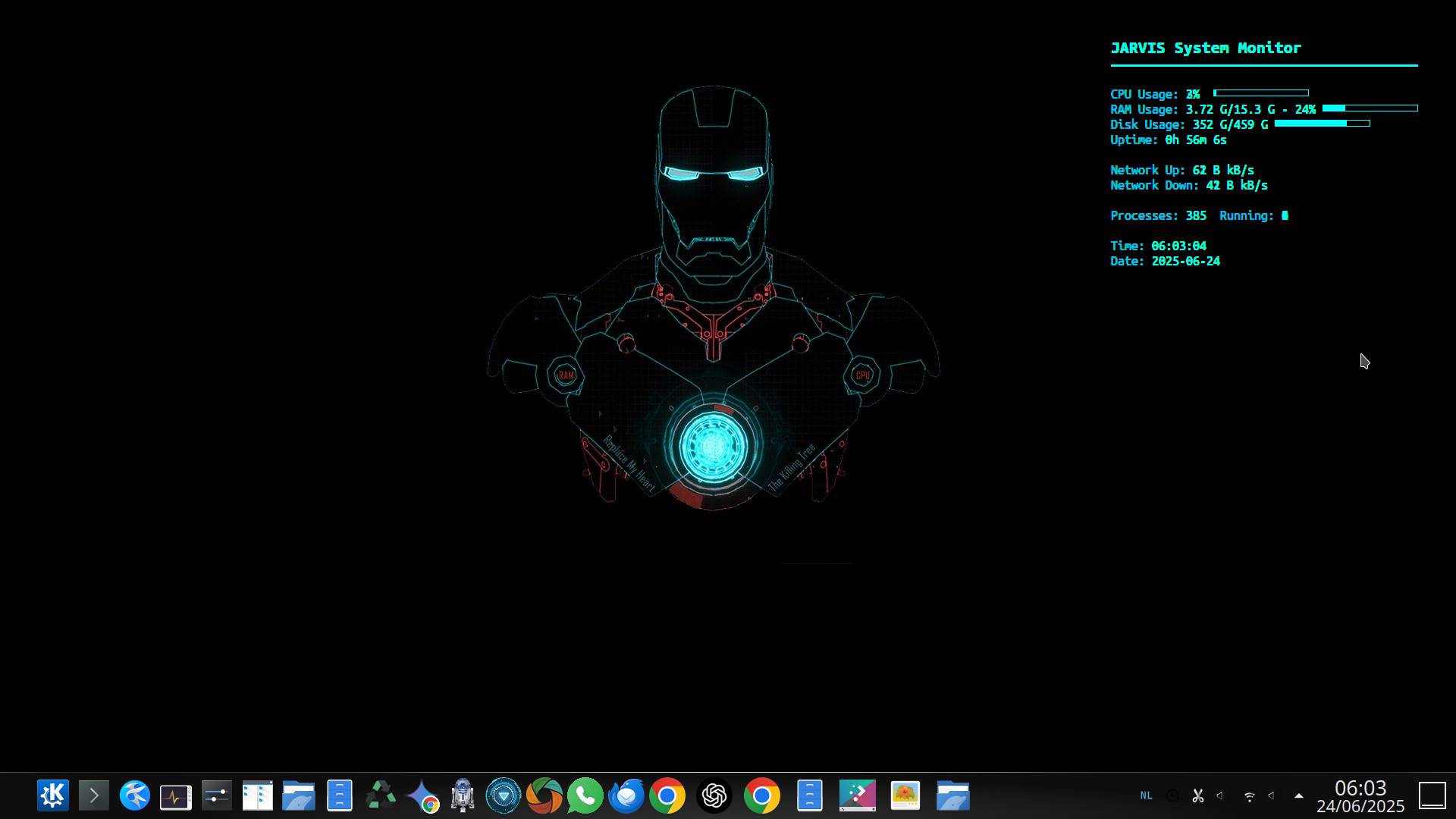
Task: Open the clock calendar showing 24/06/2025
Action: [x=1359, y=796]
